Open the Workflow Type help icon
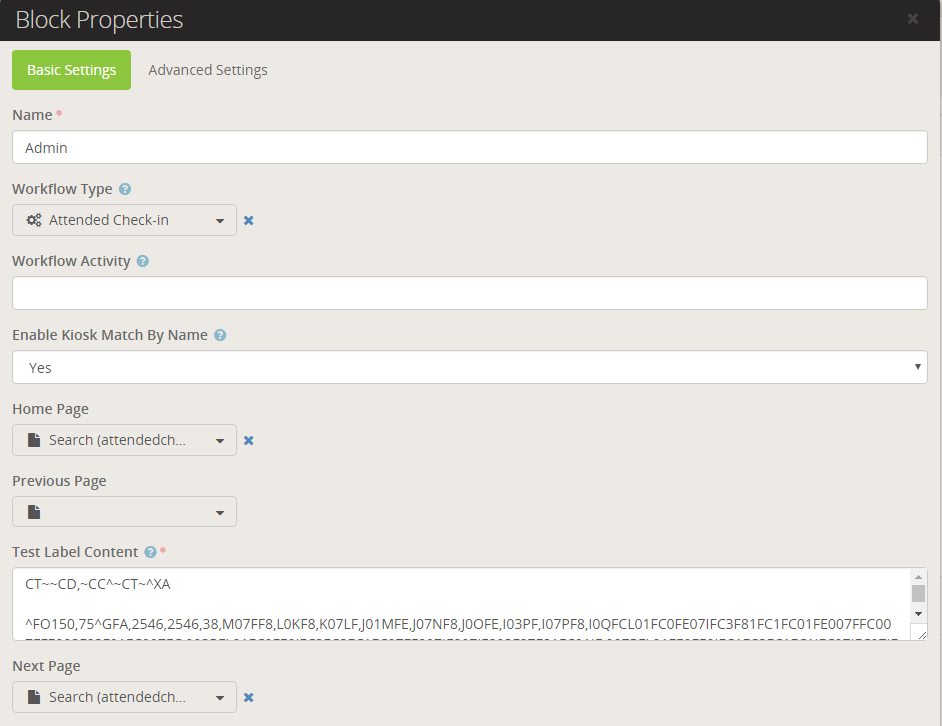 (x=124, y=189)
